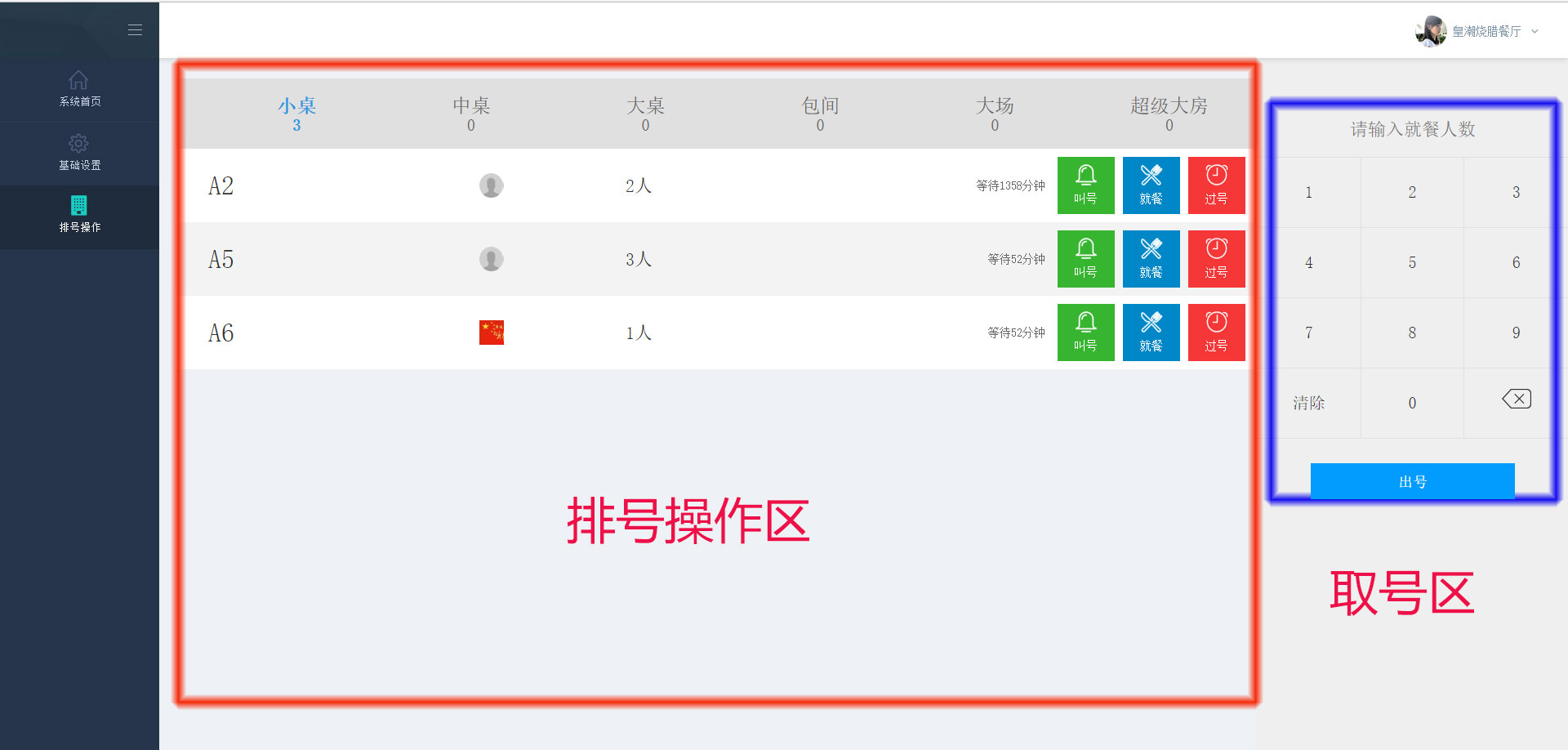Click the 1人 party size
This screenshot has height=750, width=1568.
tap(639, 333)
